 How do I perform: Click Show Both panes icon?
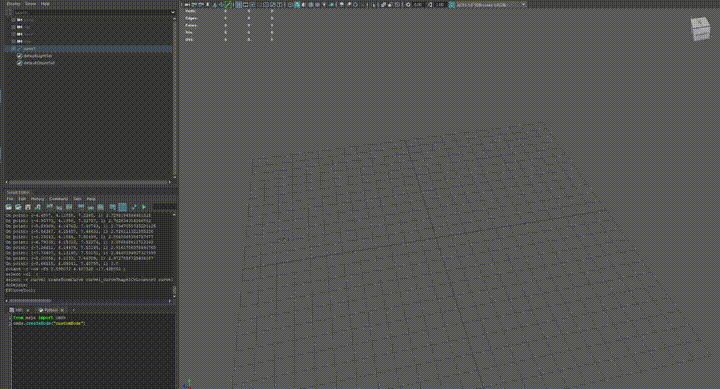pos(100,207)
